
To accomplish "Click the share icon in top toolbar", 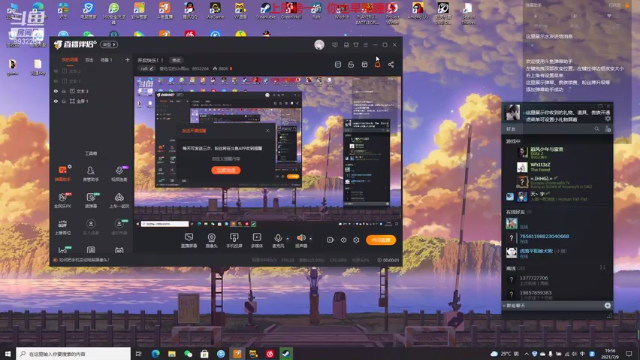I will [391, 64].
